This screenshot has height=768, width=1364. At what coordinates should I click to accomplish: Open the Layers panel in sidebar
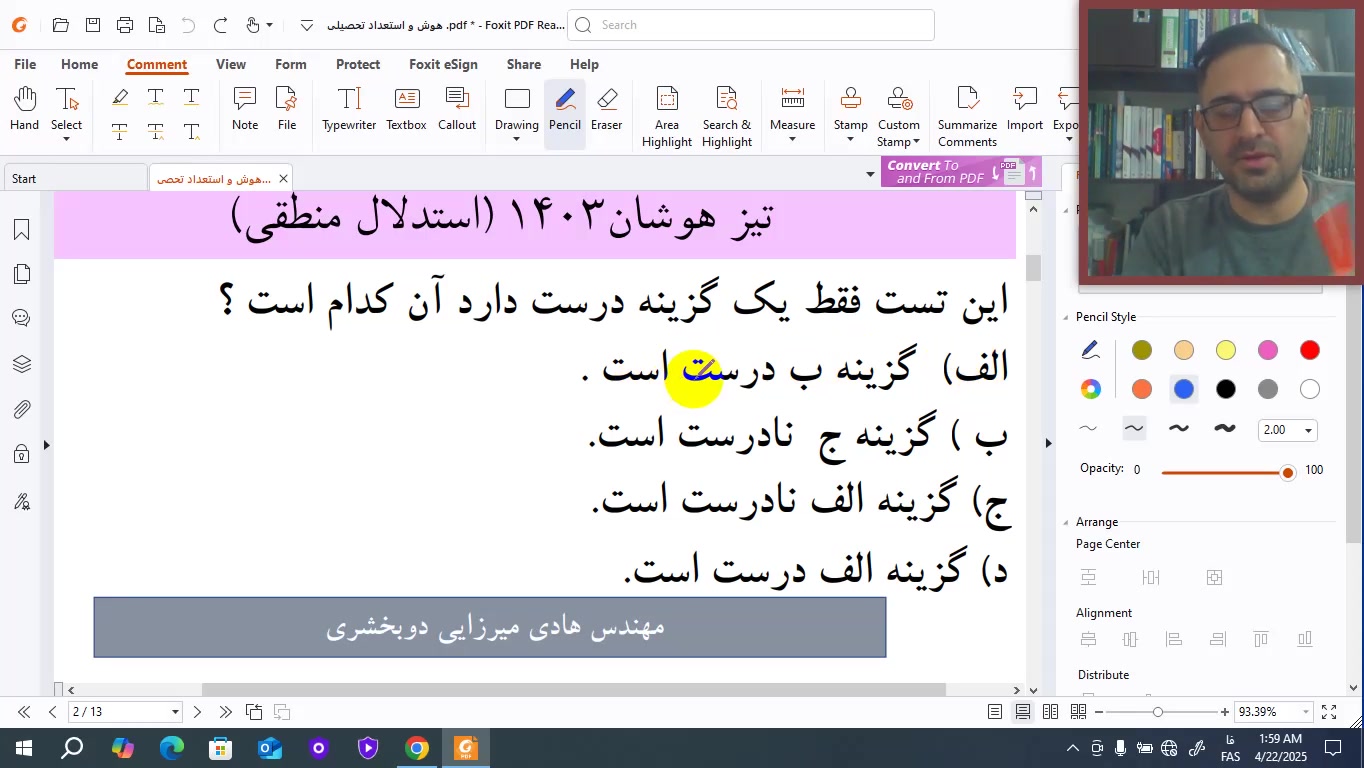[x=21, y=364]
